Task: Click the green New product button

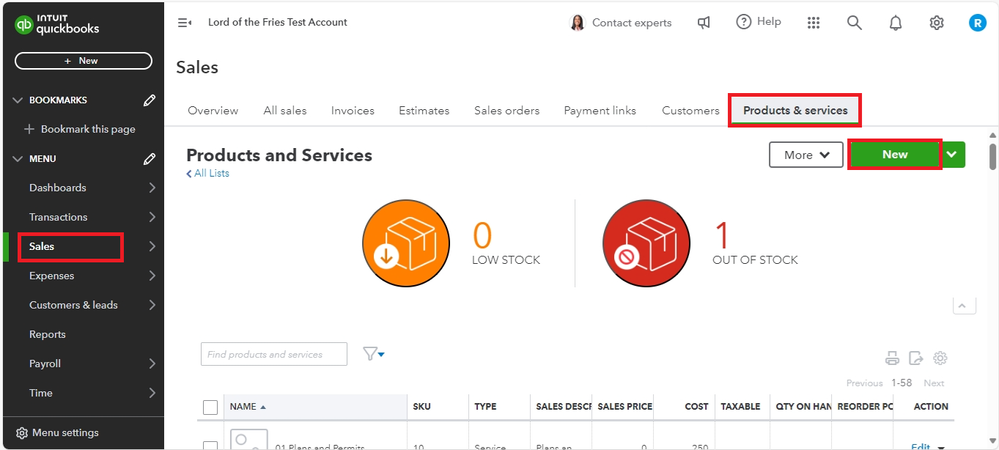Action: pyautogui.click(x=895, y=155)
